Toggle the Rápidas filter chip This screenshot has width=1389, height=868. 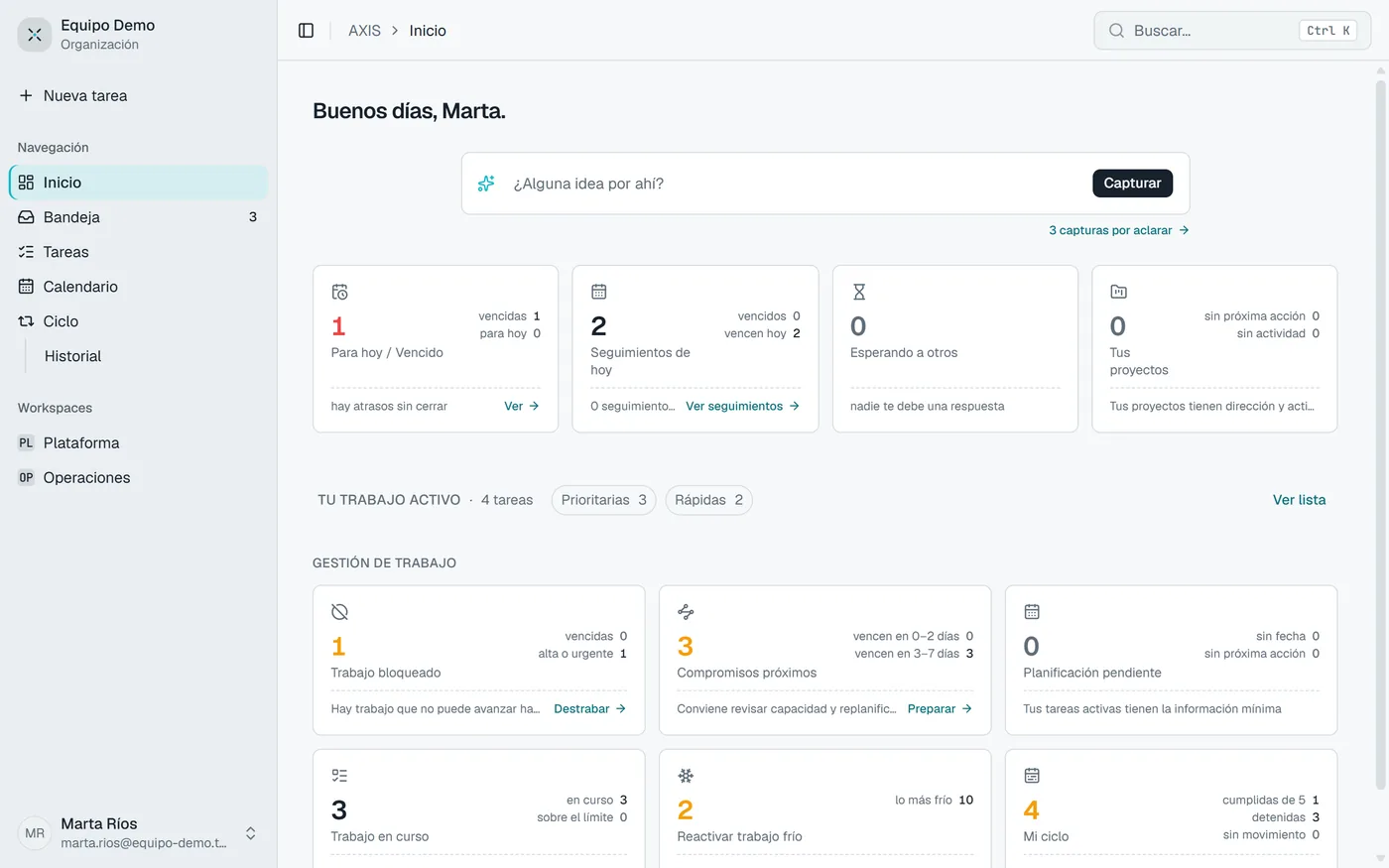708,500
